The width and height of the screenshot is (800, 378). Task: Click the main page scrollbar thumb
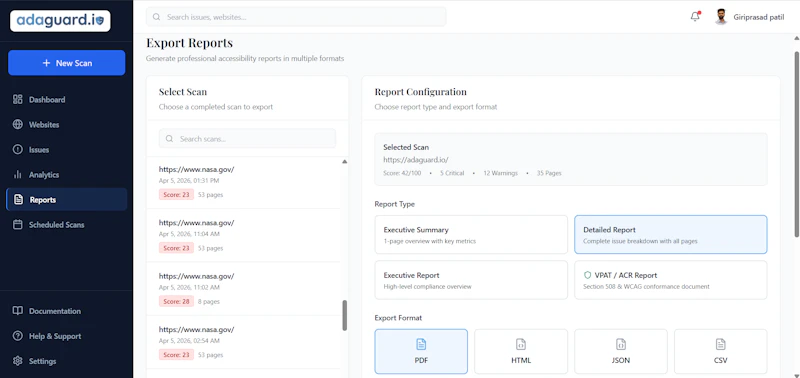tap(796, 144)
